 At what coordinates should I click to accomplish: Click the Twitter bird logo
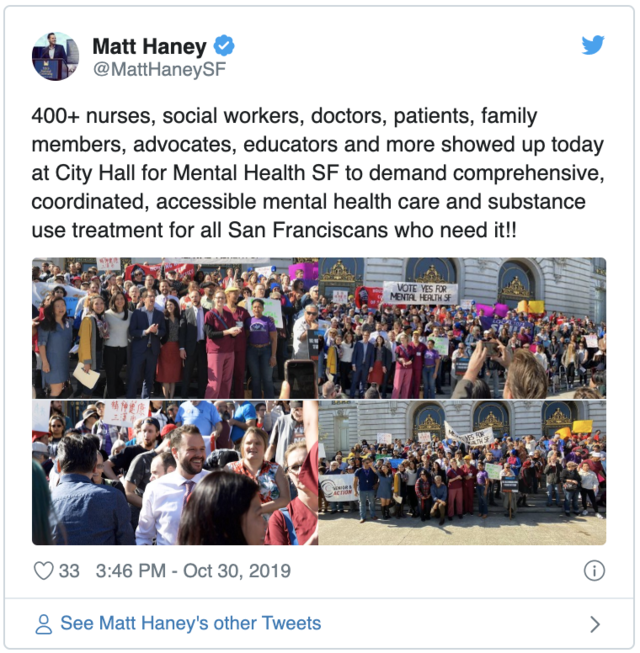click(593, 45)
